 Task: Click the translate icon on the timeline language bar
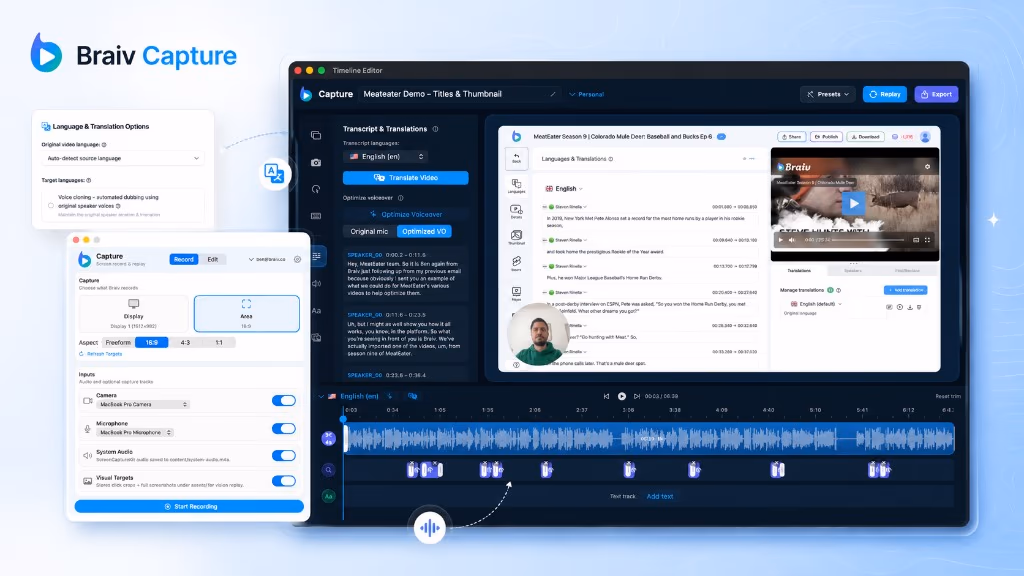coord(413,396)
